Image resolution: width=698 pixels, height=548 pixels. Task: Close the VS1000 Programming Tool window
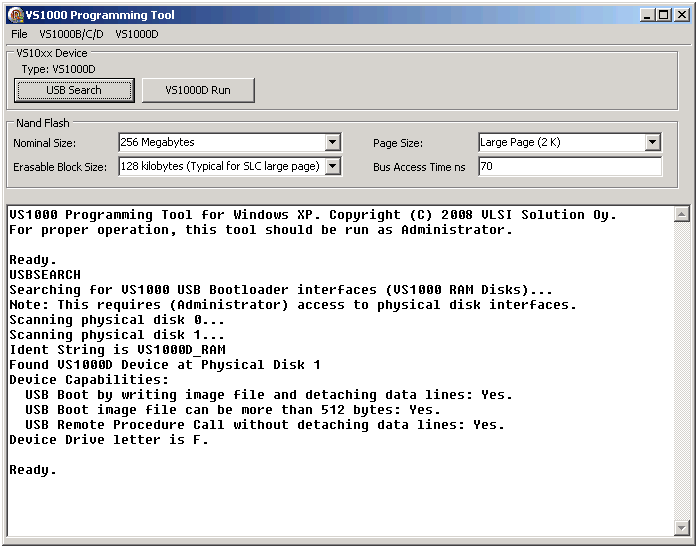coord(682,15)
